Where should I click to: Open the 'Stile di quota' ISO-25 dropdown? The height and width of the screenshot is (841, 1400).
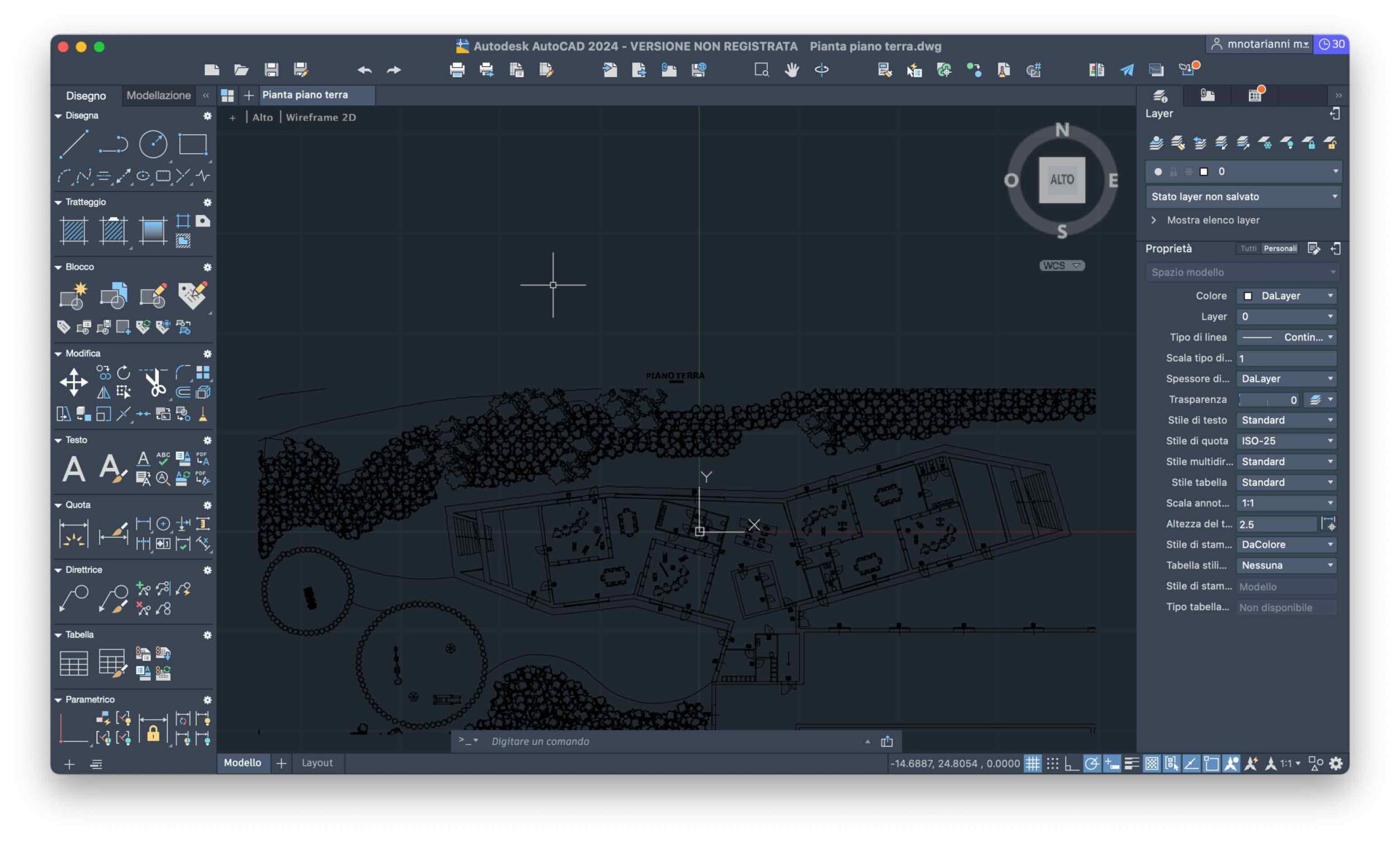pyautogui.click(x=1286, y=441)
